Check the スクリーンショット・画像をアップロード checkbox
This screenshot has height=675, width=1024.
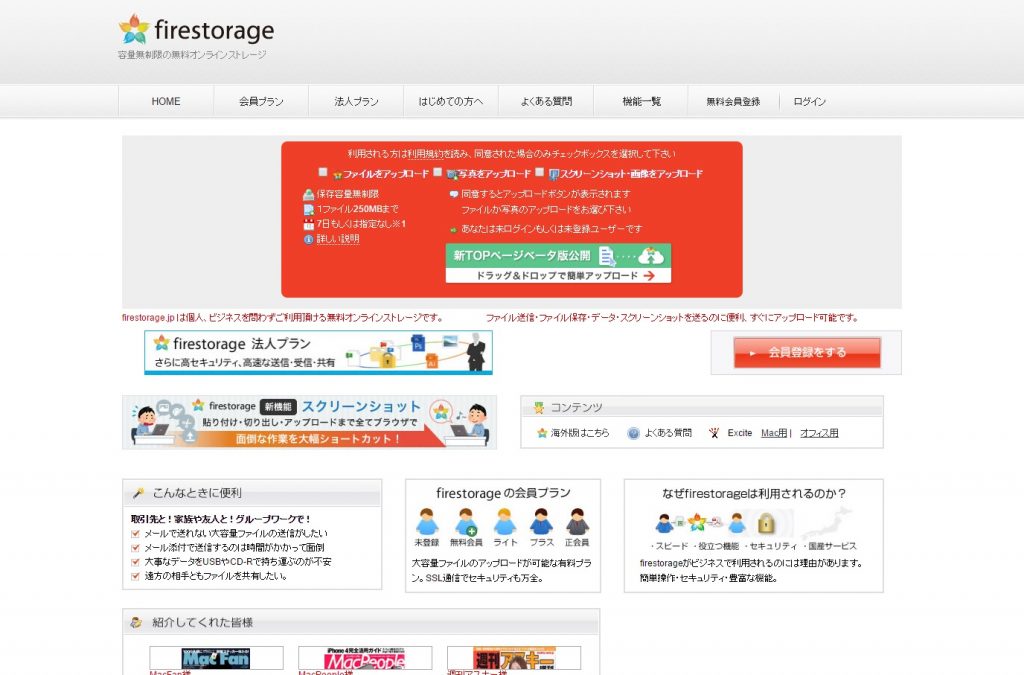click(x=538, y=171)
